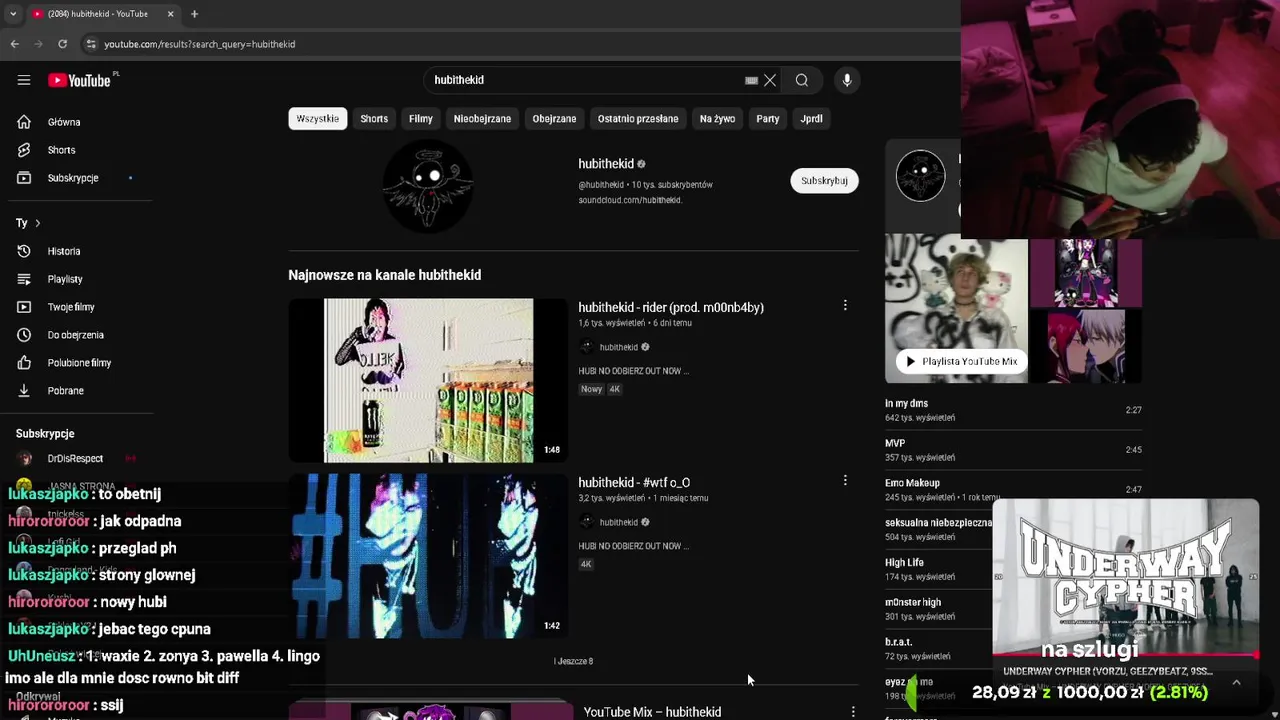This screenshot has height=720, width=1280.
Task: Open more options for the rider video
Action: pyautogui.click(x=845, y=306)
